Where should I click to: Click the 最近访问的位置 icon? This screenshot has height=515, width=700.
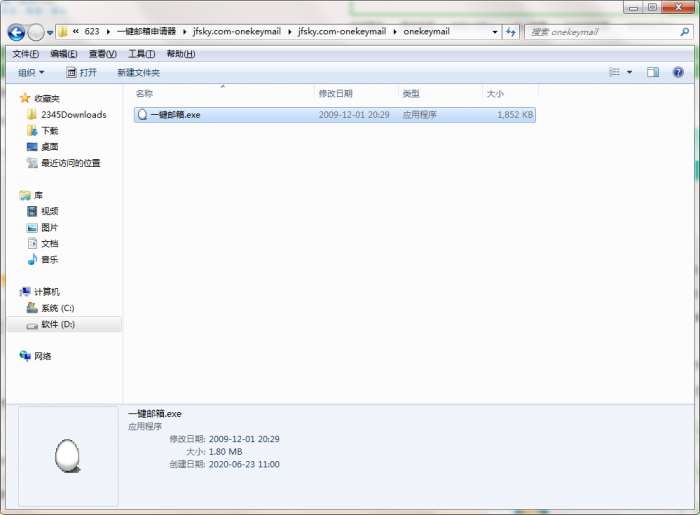pos(32,163)
